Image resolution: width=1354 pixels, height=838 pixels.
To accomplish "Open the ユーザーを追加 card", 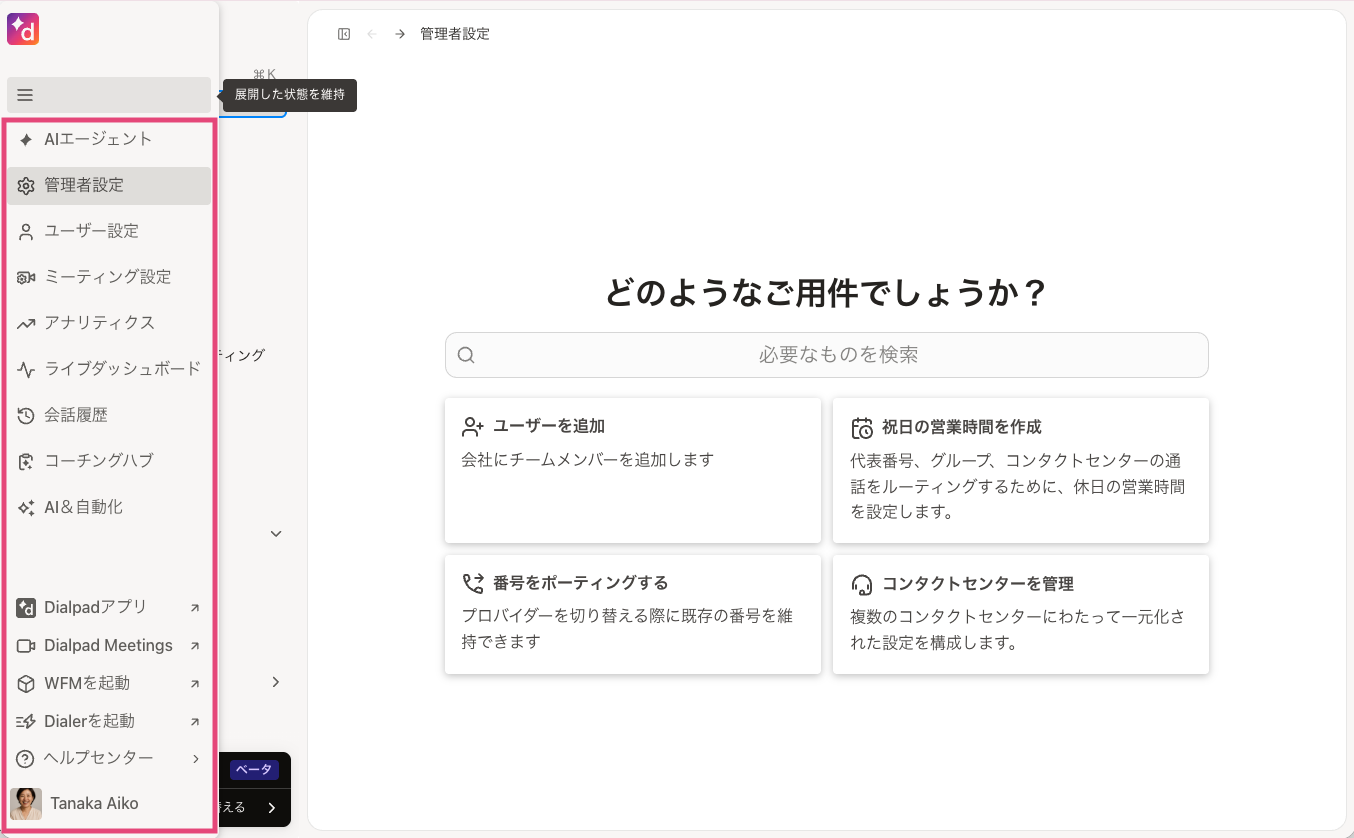I will point(633,470).
